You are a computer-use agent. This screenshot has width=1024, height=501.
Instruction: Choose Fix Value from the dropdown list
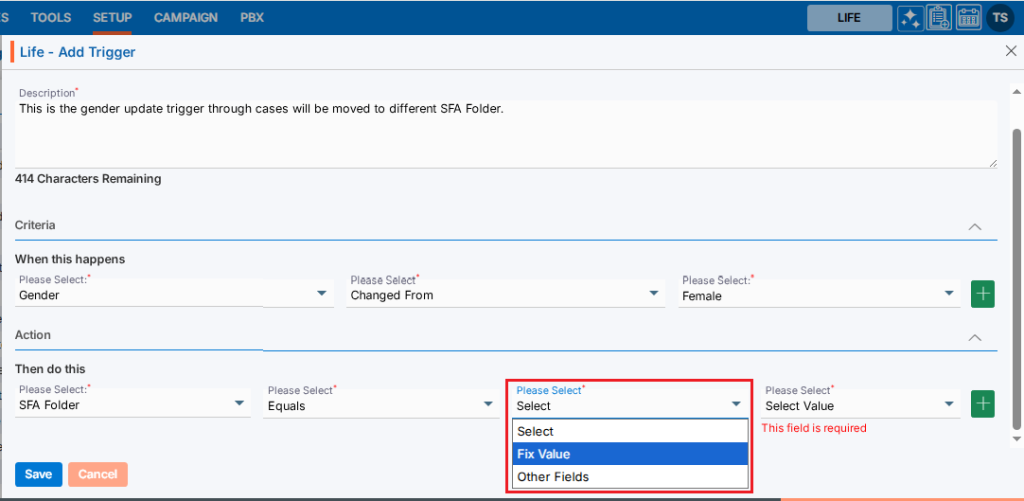[x=630, y=454]
